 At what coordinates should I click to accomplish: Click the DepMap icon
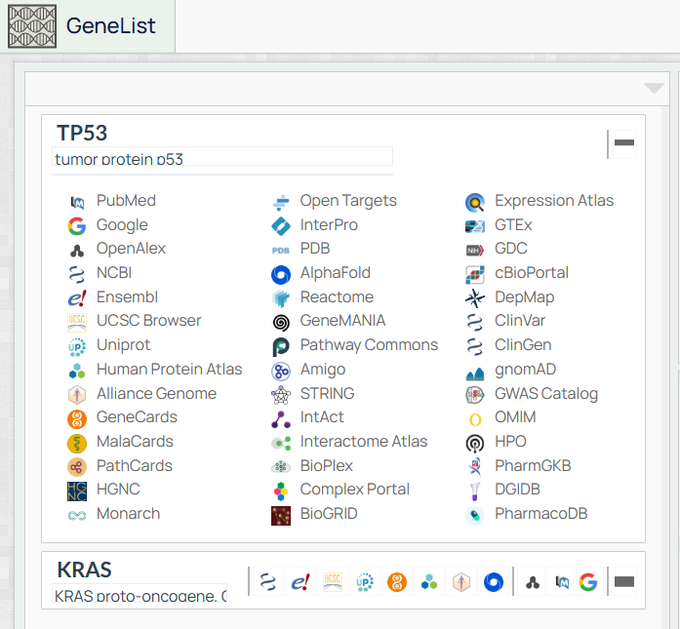pyautogui.click(x=475, y=298)
